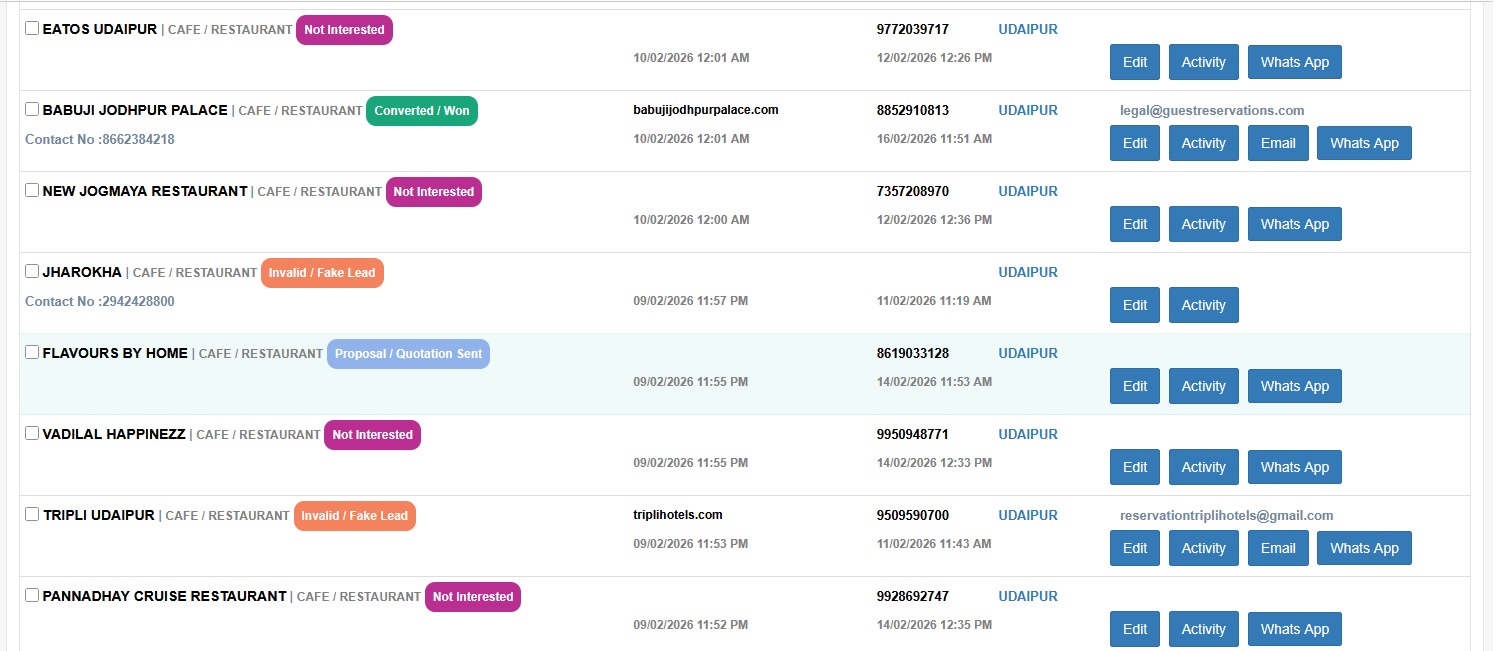Screen dimensions: 1496x651
Task: Check the JHAROKHA lead checkbox
Action: [x=32, y=272]
